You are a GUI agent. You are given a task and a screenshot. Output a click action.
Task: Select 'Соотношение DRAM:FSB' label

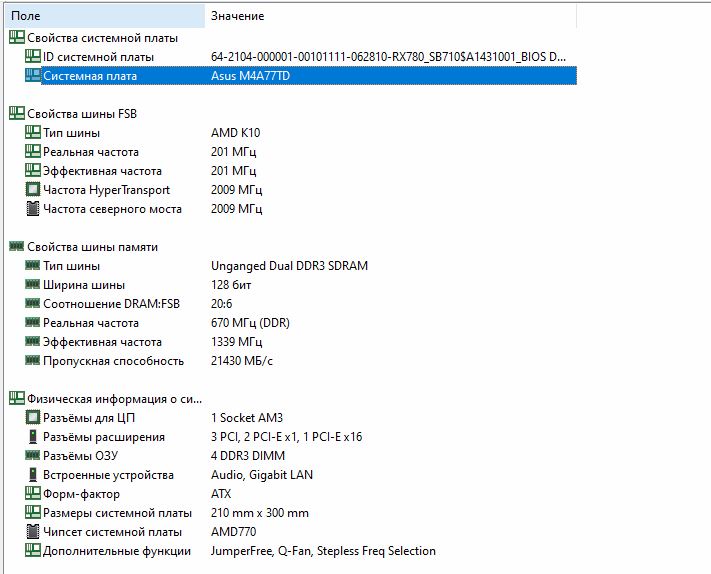click(112, 304)
